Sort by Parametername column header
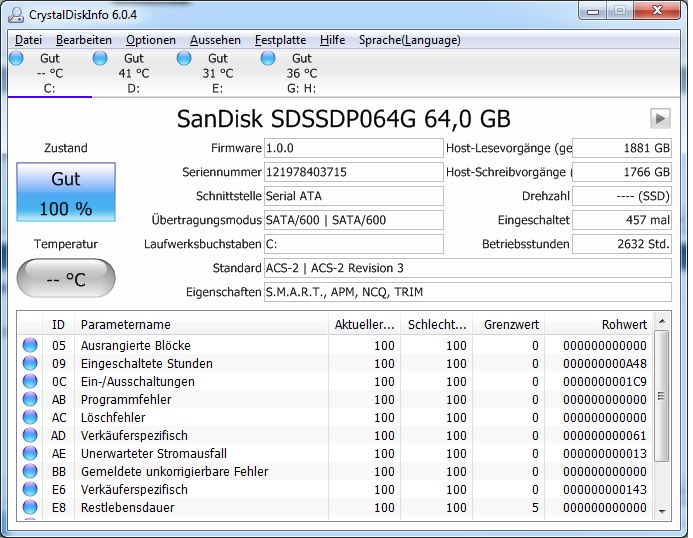693x538 pixels. [201, 324]
